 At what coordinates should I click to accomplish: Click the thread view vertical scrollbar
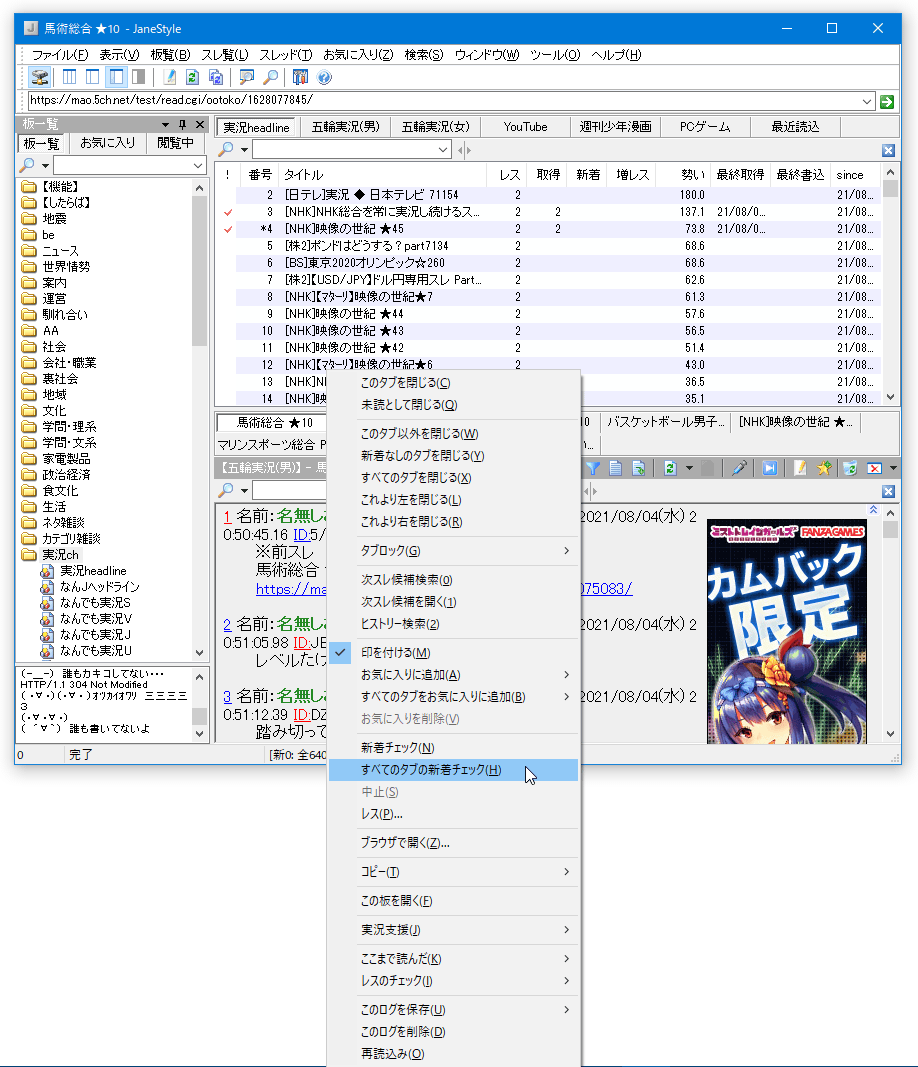point(890,623)
